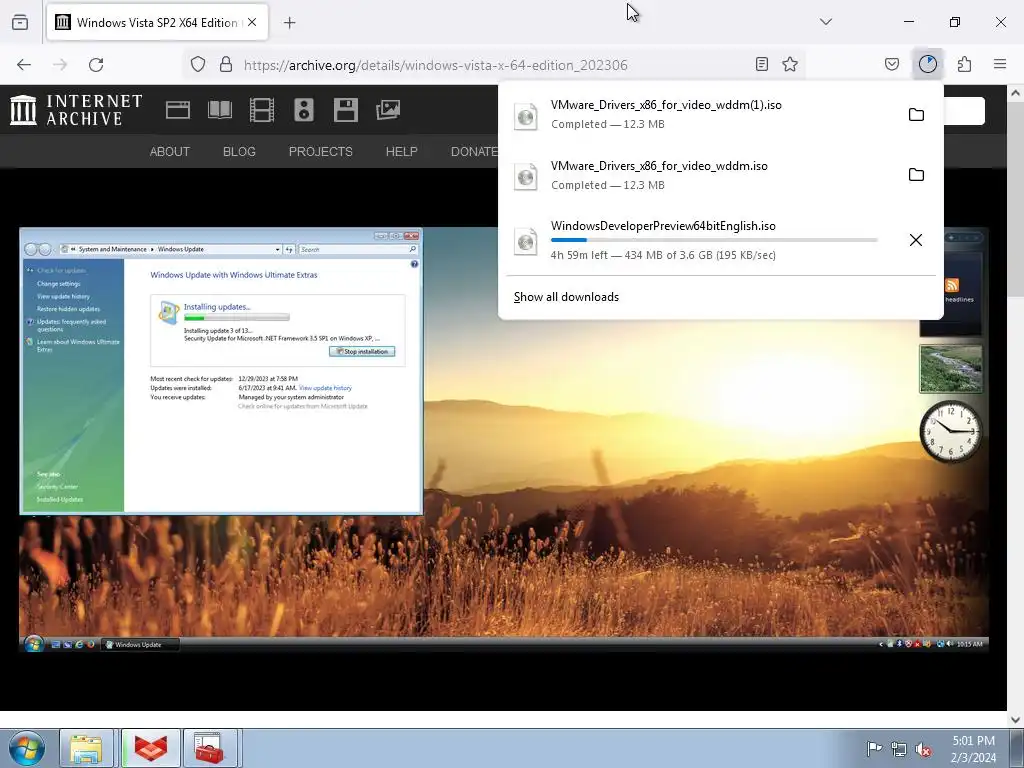Open the Web archive icon
The image size is (1024, 768).
coord(178,110)
